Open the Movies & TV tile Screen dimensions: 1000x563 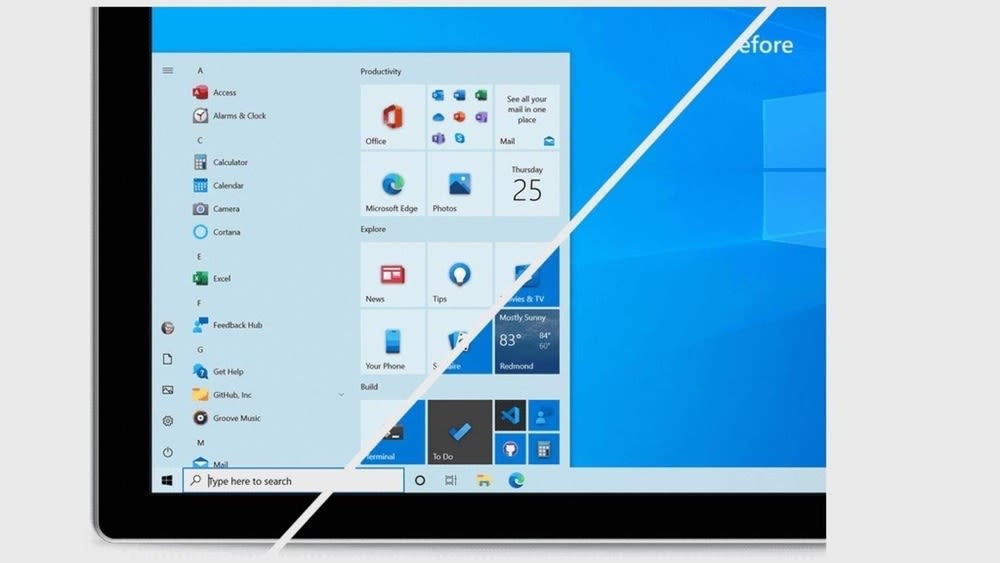527,275
